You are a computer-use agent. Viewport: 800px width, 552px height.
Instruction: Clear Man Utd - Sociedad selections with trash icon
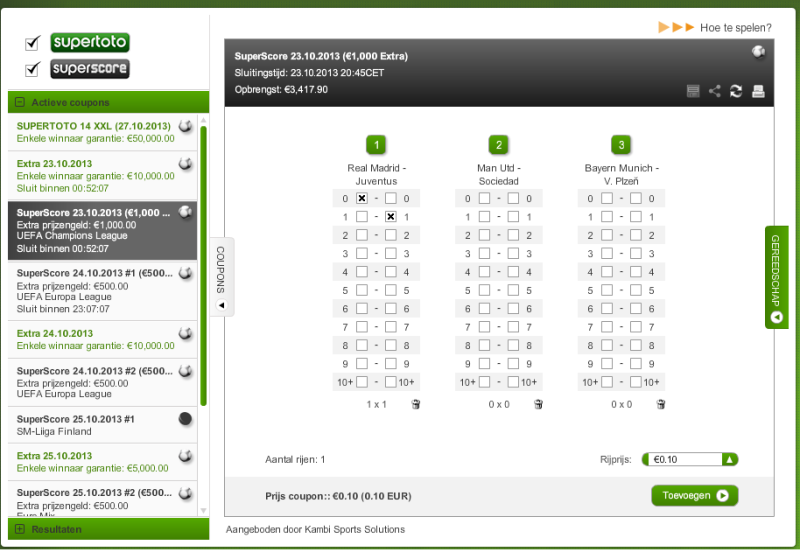tap(538, 404)
